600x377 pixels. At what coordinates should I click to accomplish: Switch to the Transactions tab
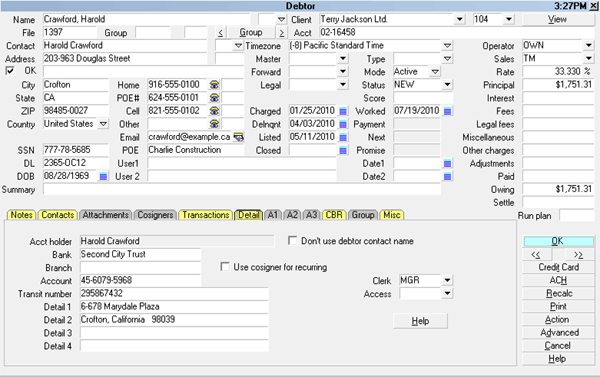[x=205, y=215]
